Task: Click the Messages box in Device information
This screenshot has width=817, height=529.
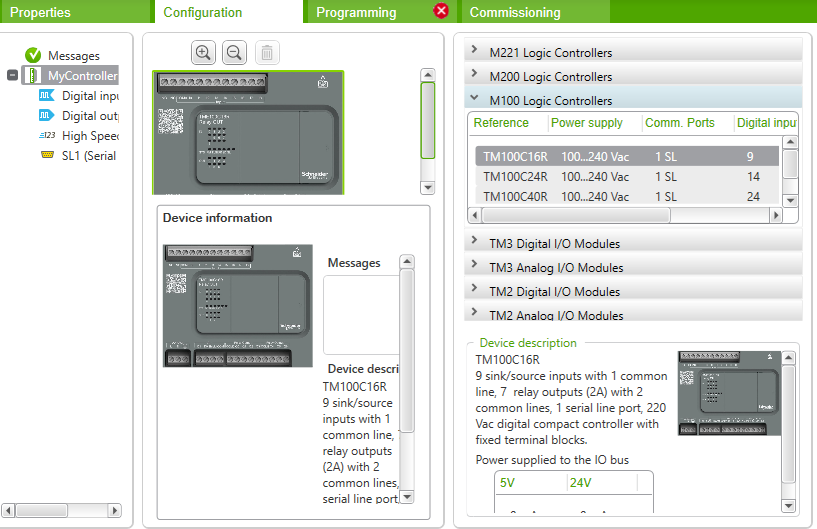Action: [x=361, y=315]
